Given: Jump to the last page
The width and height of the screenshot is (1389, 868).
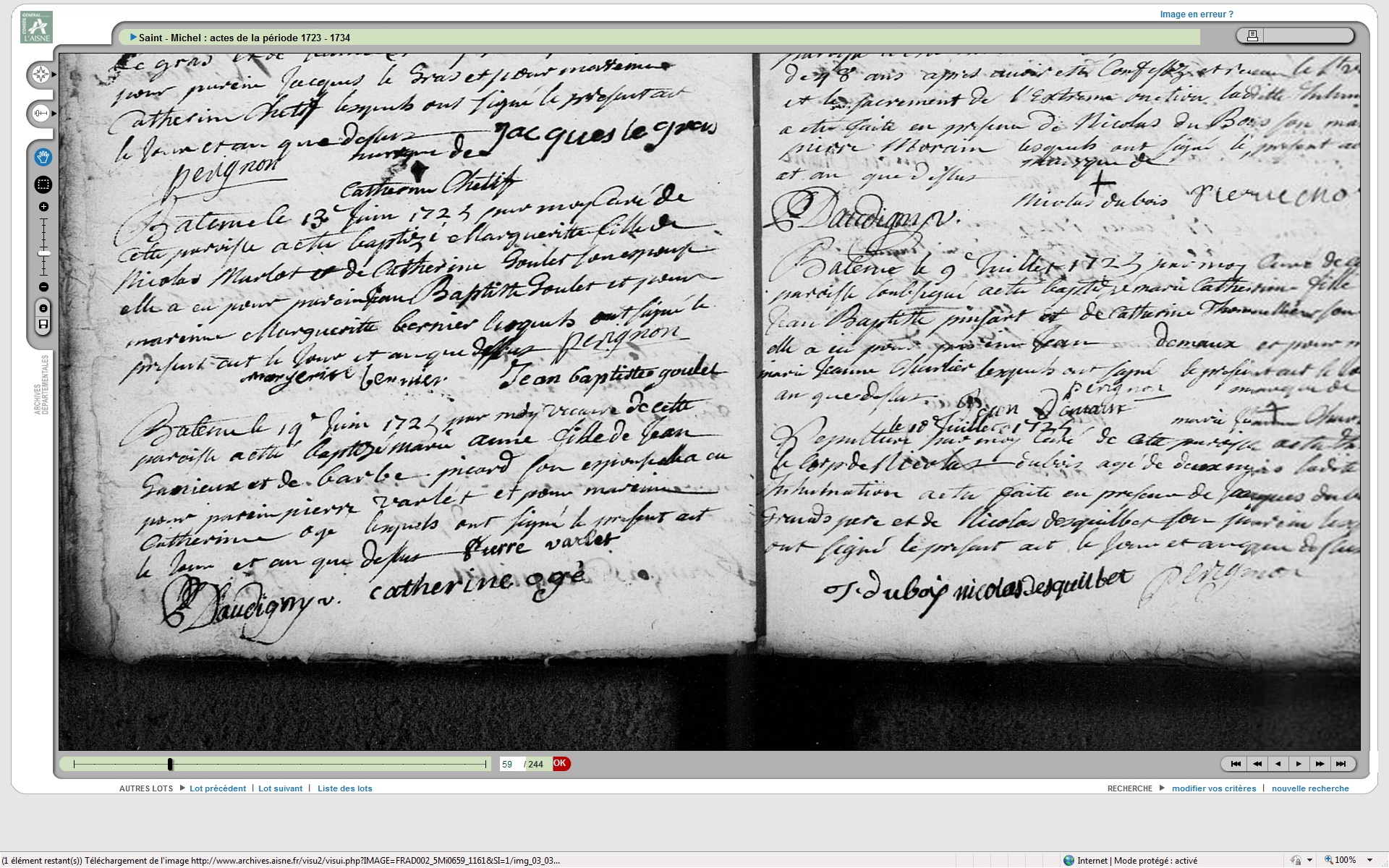Looking at the screenshot, I should pos(1341,764).
